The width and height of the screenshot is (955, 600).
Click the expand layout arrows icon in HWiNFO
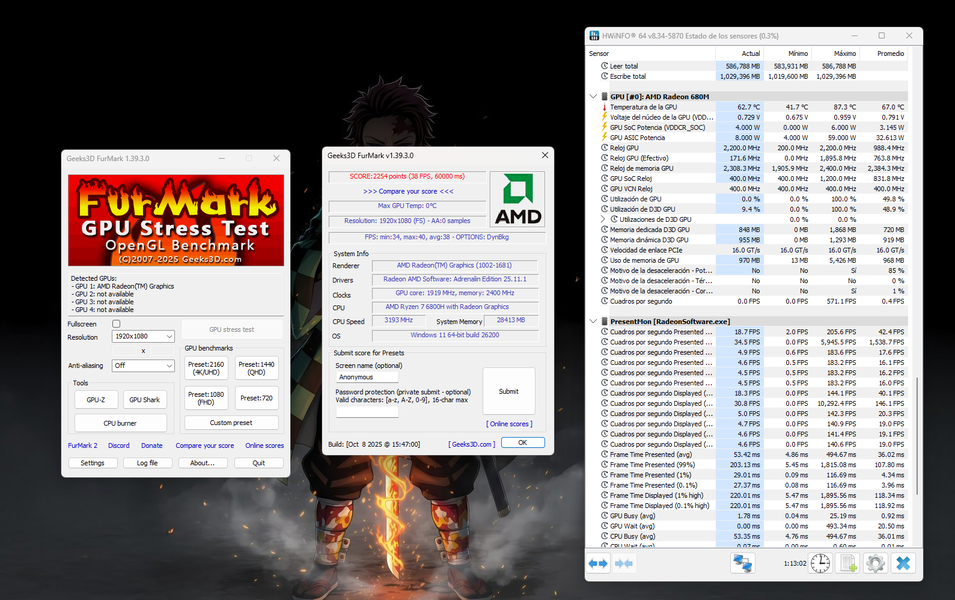[x=598, y=564]
